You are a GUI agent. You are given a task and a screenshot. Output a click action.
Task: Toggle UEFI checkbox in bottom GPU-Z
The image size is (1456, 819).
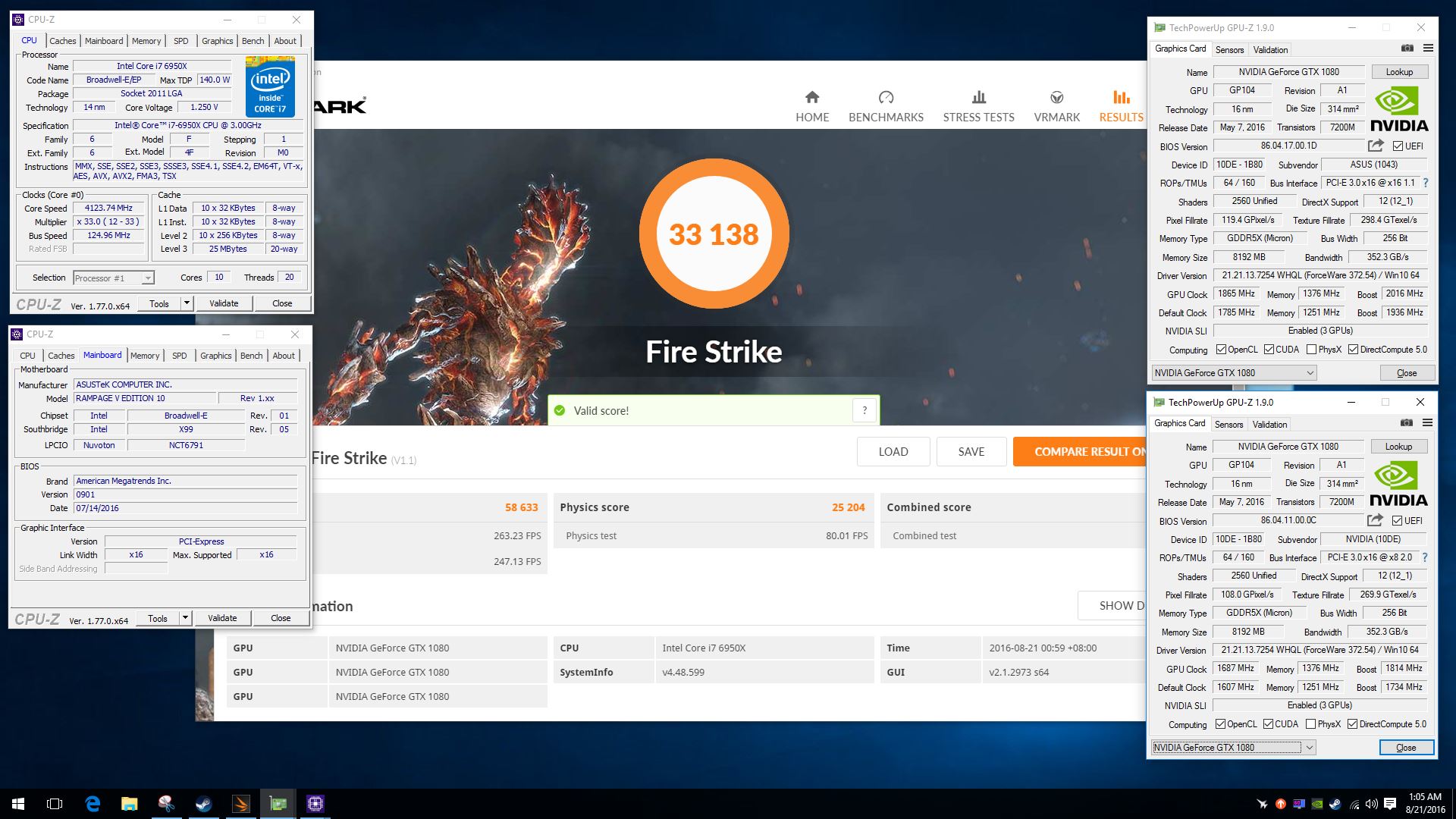1397,521
